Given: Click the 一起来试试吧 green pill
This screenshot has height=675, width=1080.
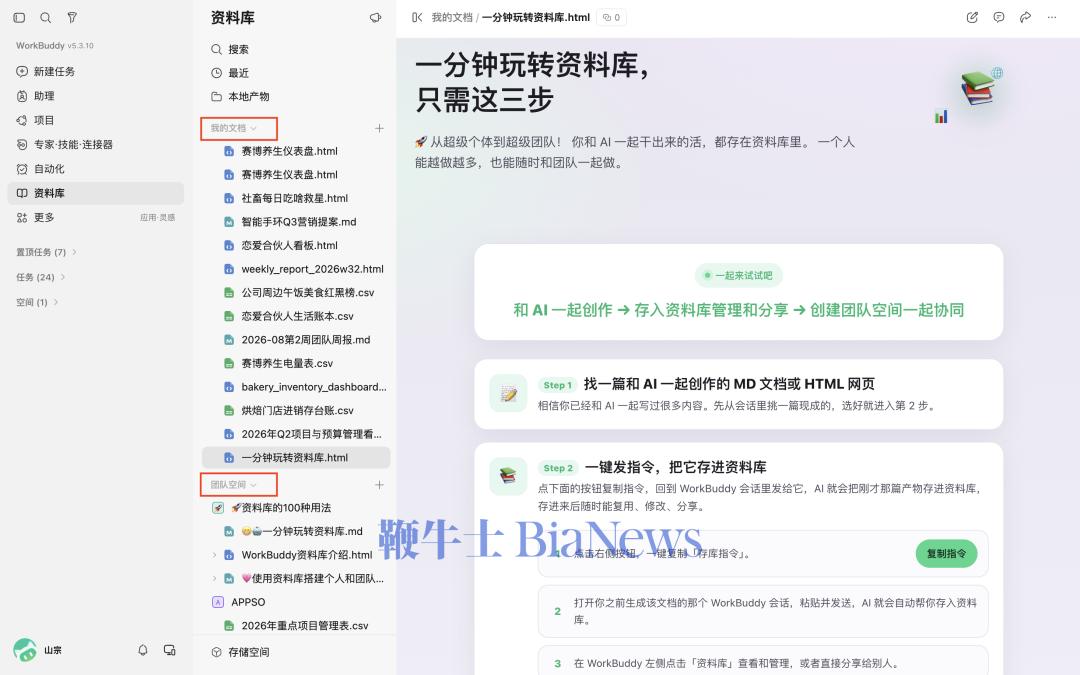Looking at the screenshot, I should pos(738,276).
